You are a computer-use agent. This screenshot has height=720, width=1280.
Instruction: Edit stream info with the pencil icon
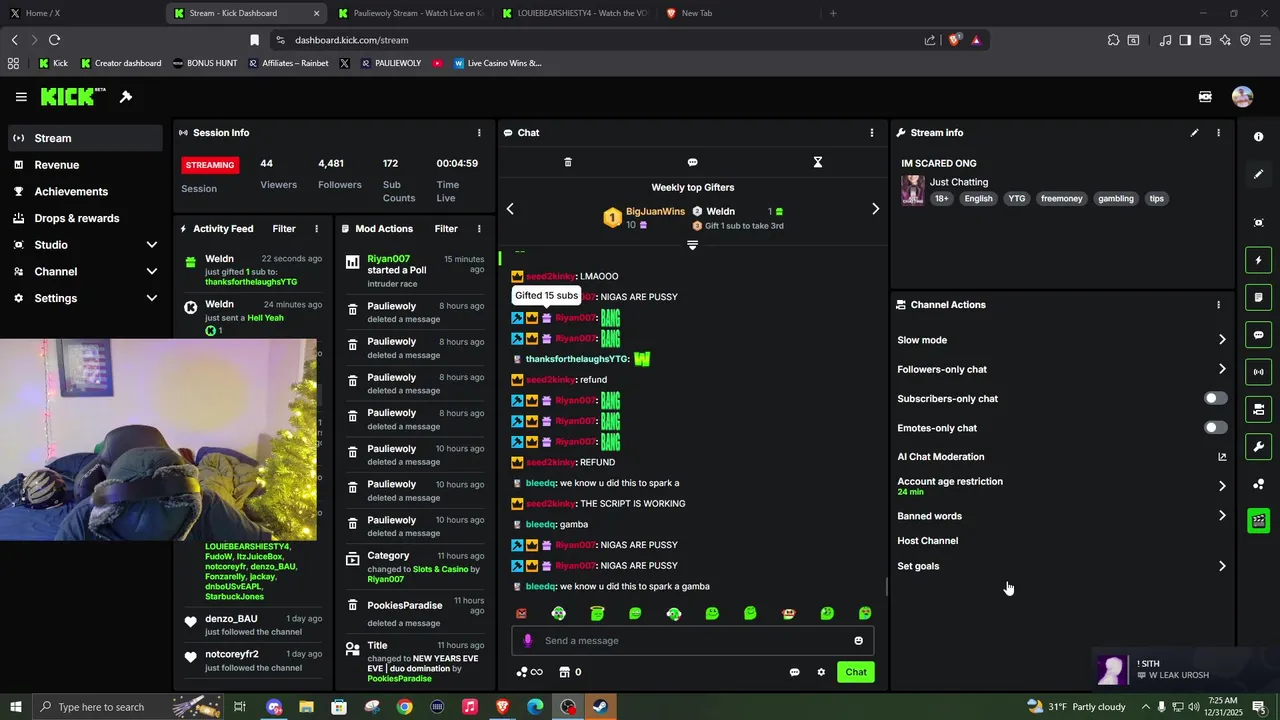tap(1194, 132)
